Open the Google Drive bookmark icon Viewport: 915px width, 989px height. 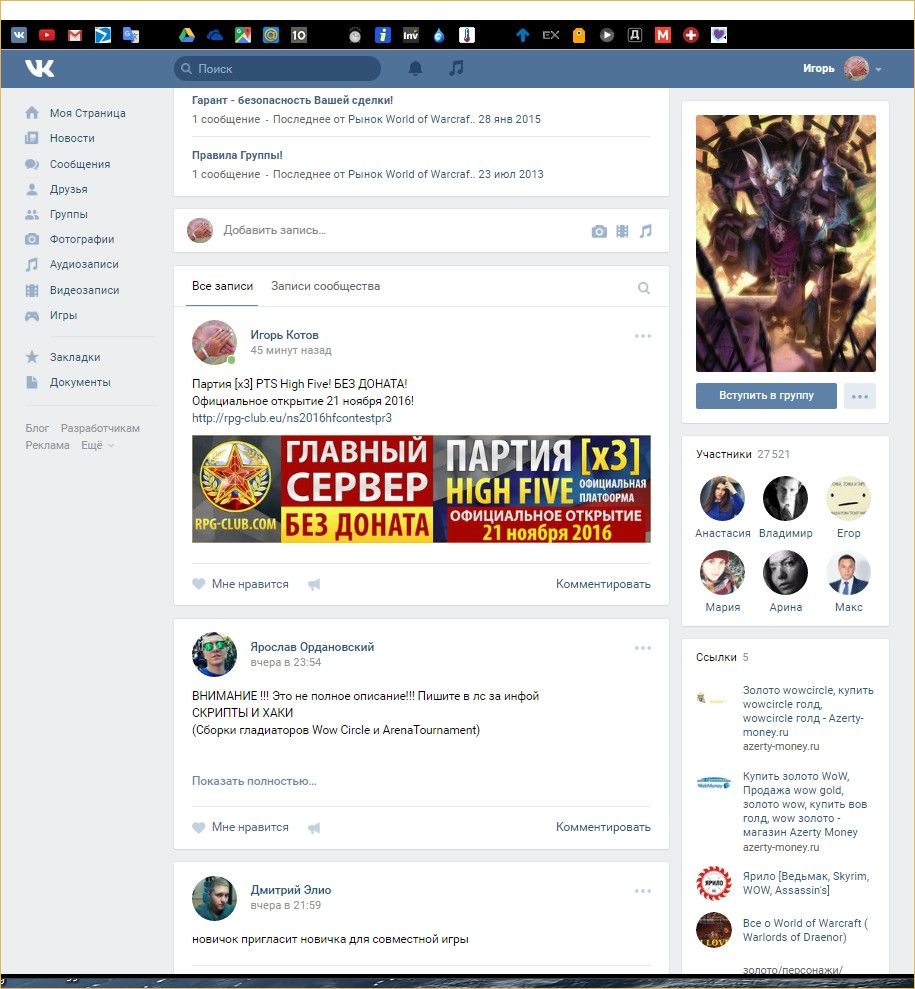tap(187, 35)
